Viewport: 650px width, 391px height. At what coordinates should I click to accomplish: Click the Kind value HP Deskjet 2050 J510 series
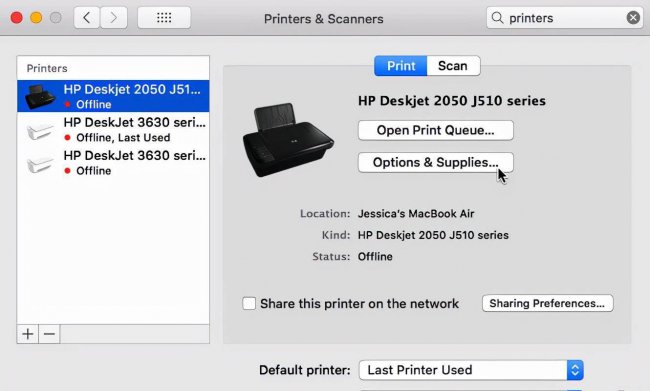click(x=433, y=235)
